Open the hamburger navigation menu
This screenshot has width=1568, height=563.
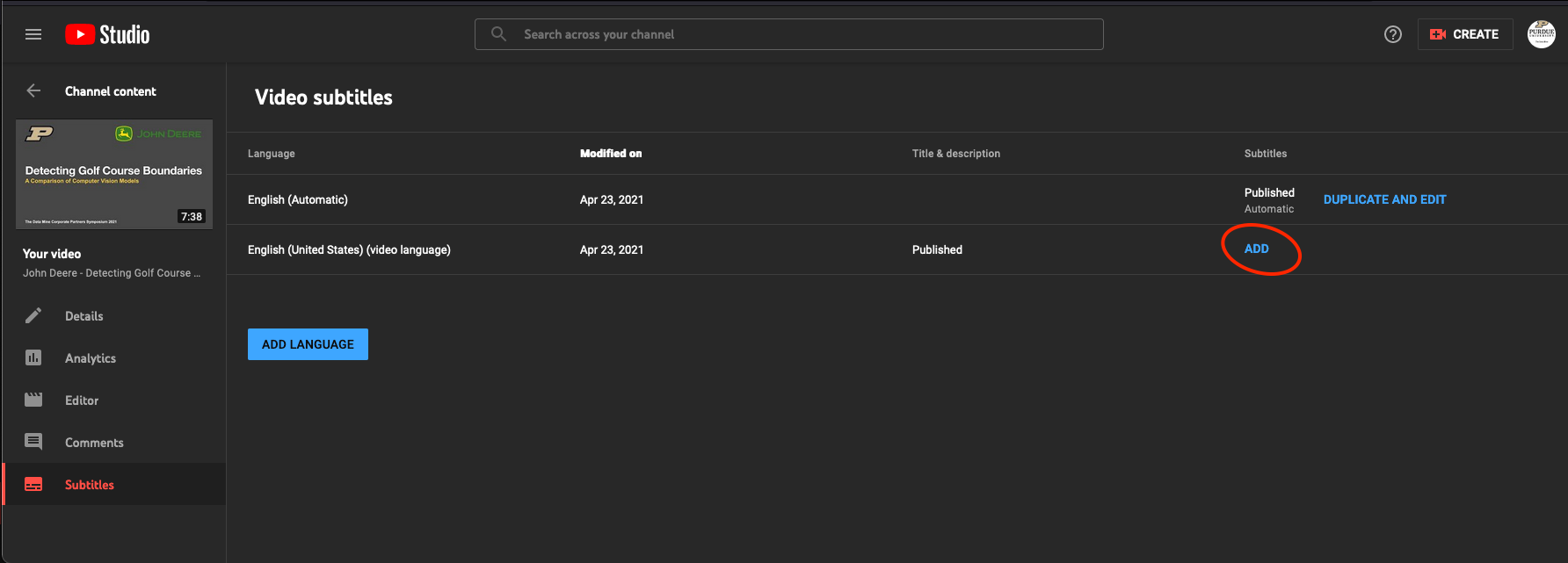pyautogui.click(x=33, y=34)
